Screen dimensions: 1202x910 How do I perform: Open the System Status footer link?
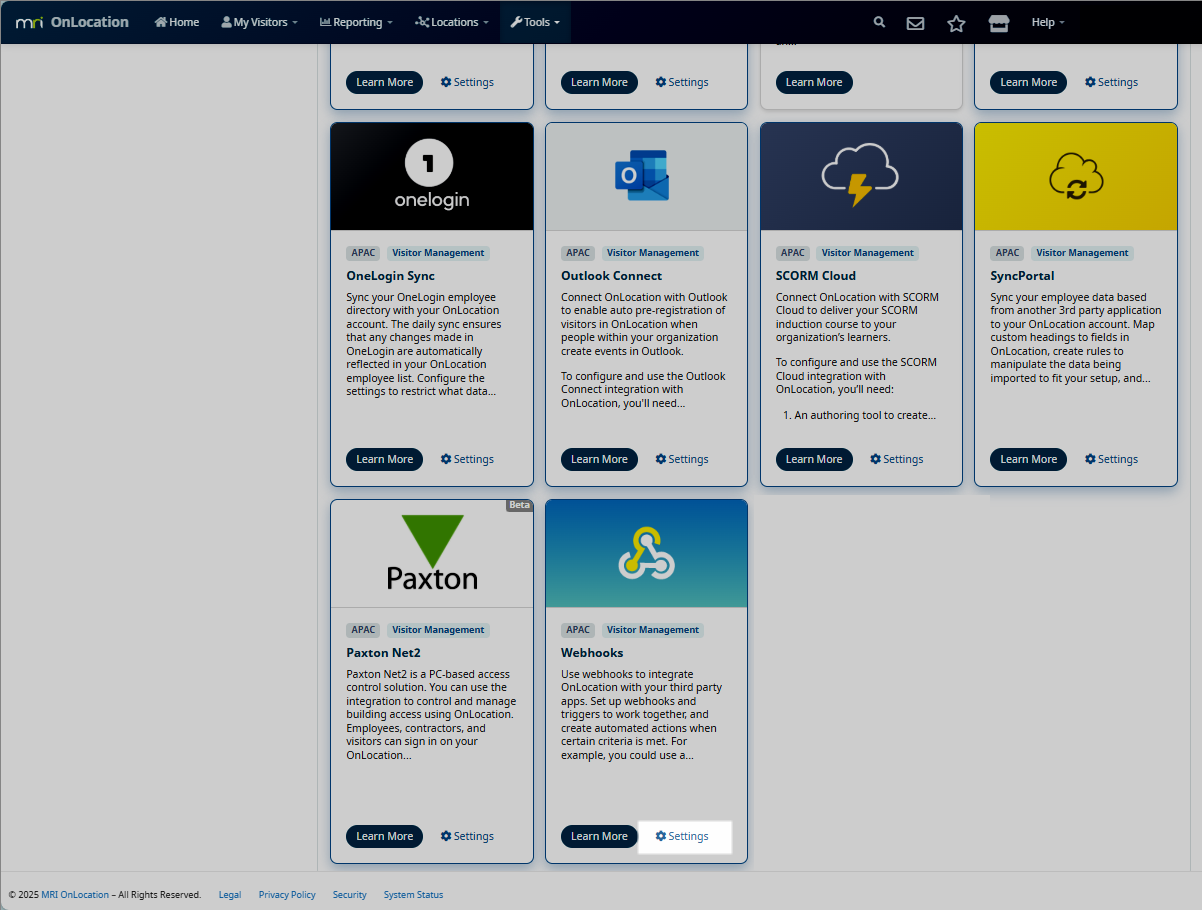point(413,895)
